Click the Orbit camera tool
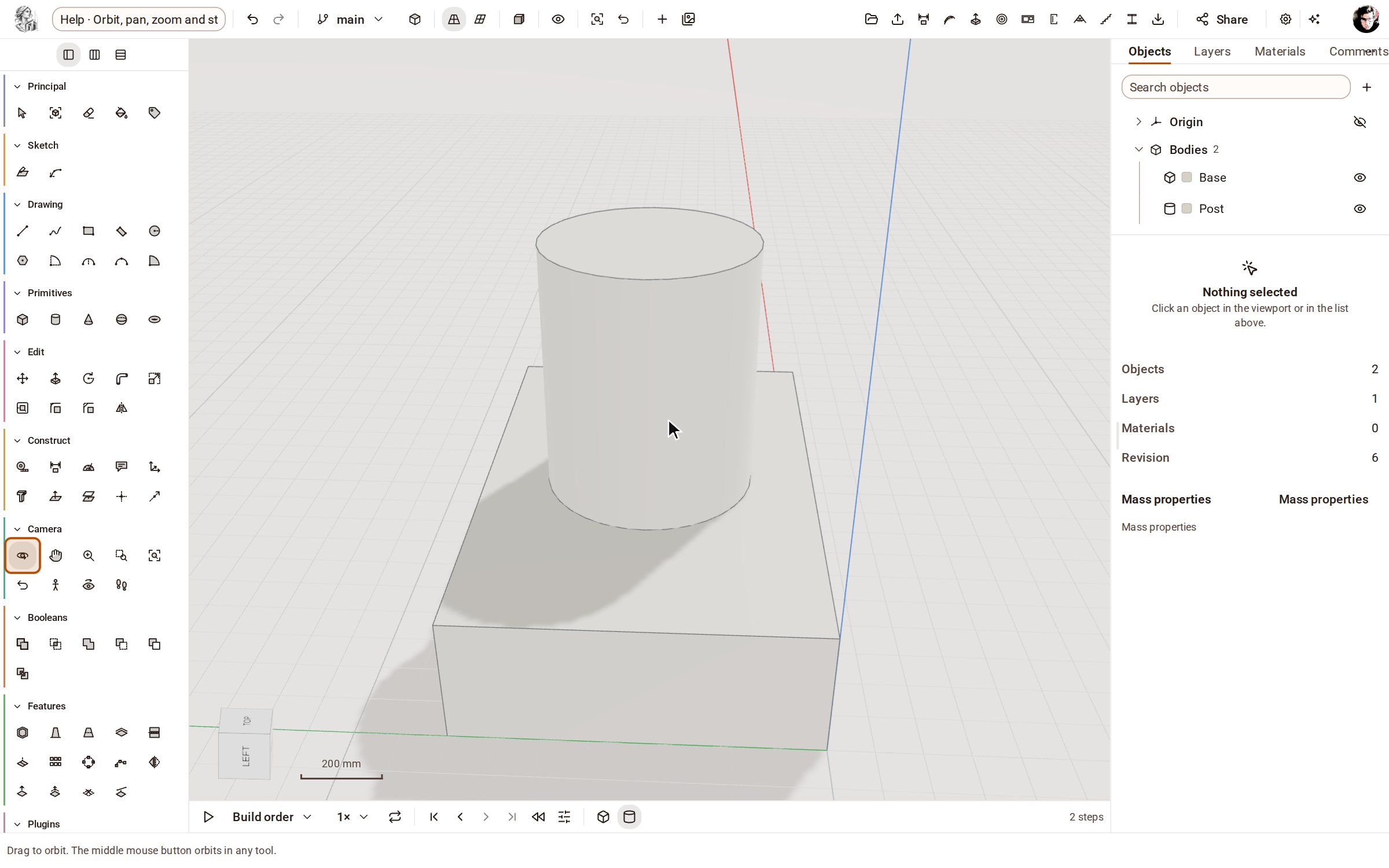The height and width of the screenshot is (868, 1389). click(23, 556)
